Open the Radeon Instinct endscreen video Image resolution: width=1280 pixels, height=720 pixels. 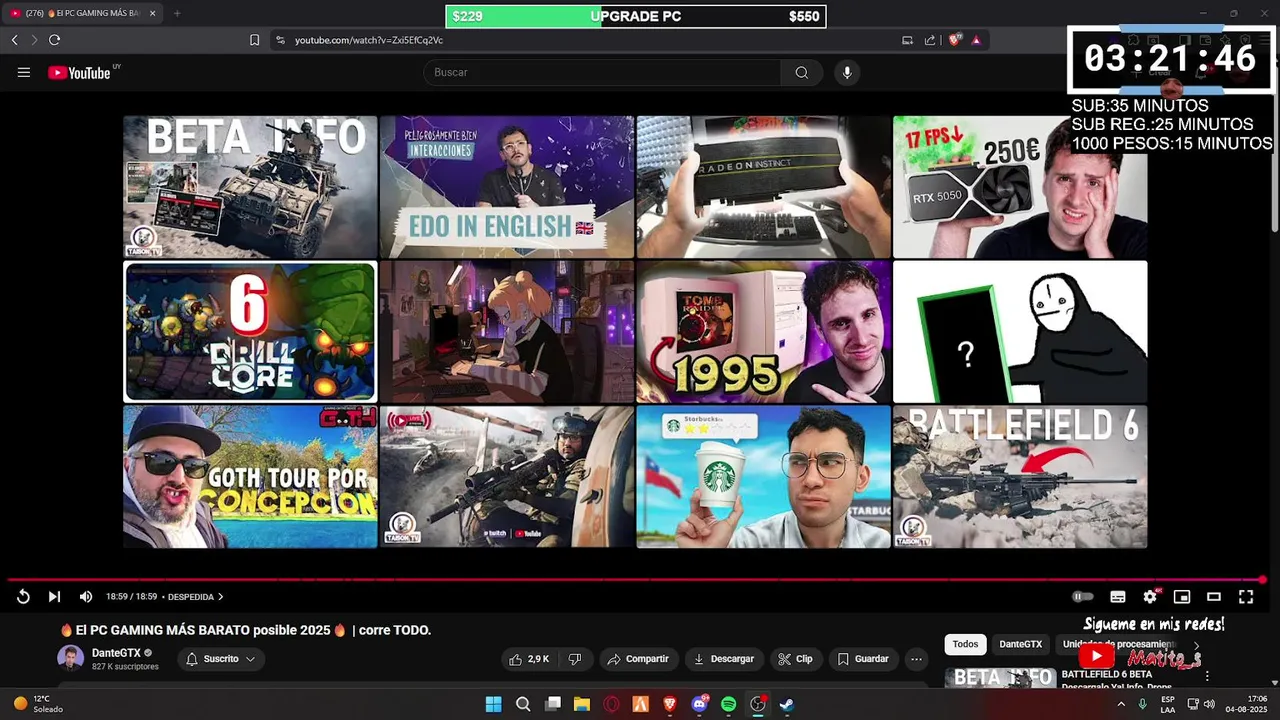763,187
